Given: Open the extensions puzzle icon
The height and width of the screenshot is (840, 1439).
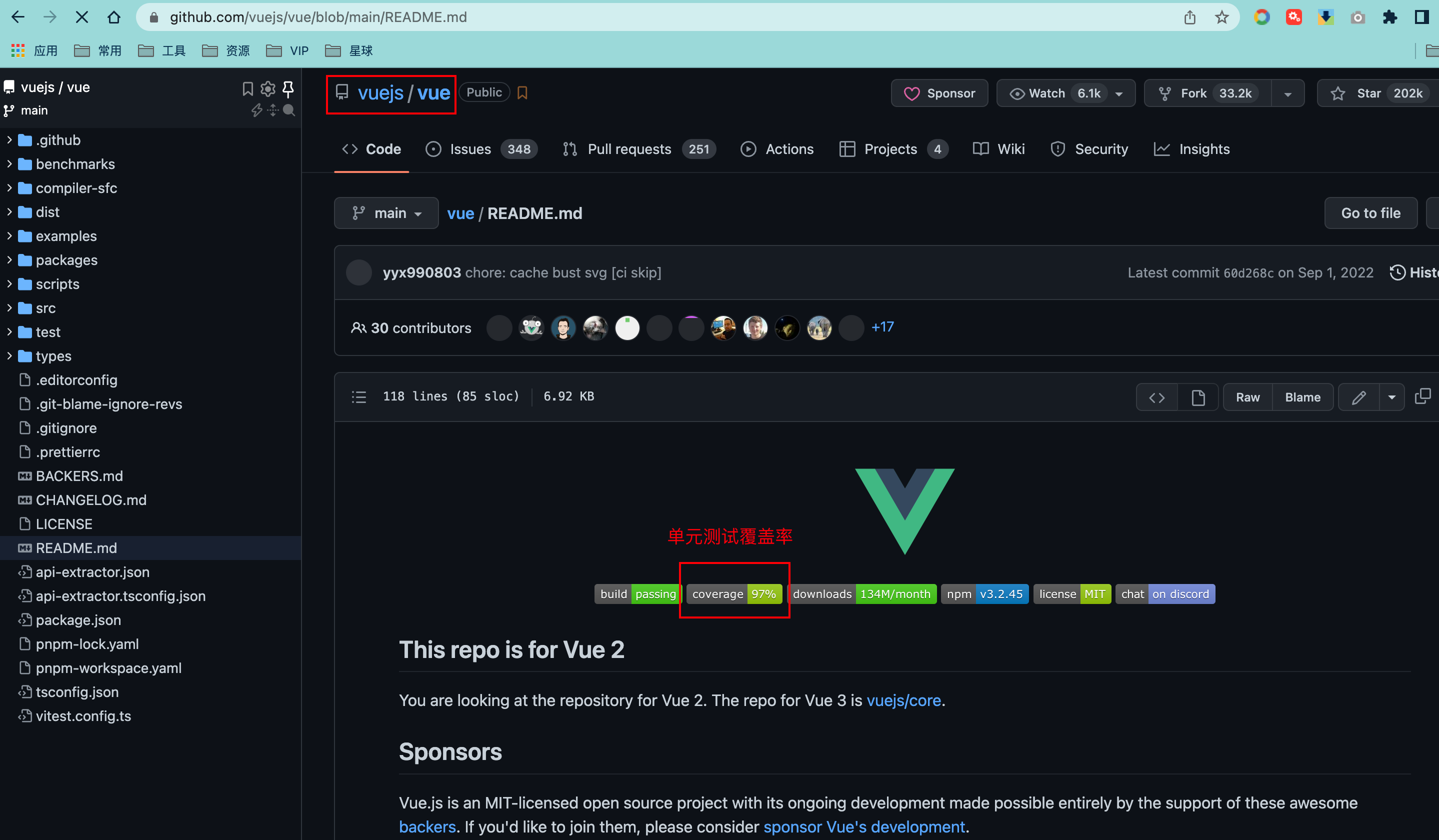Looking at the screenshot, I should 1389,17.
